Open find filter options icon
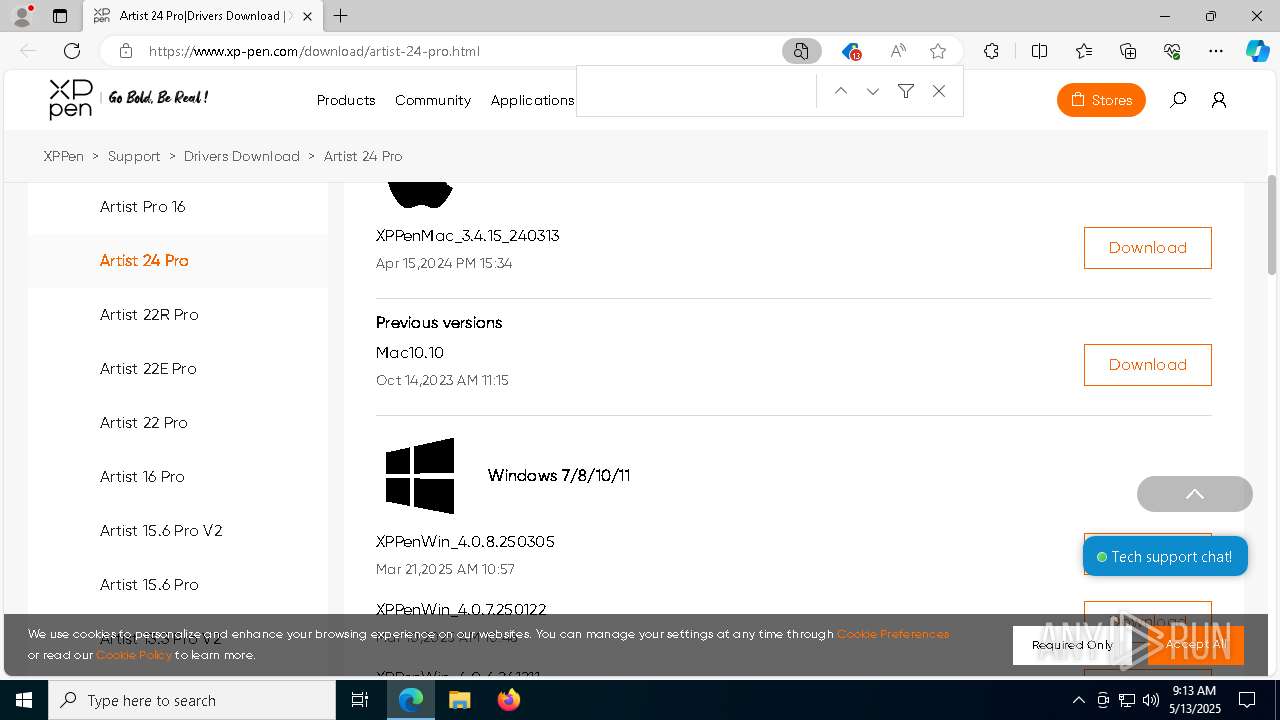The height and width of the screenshot is (720, 1280). point(906,91)
